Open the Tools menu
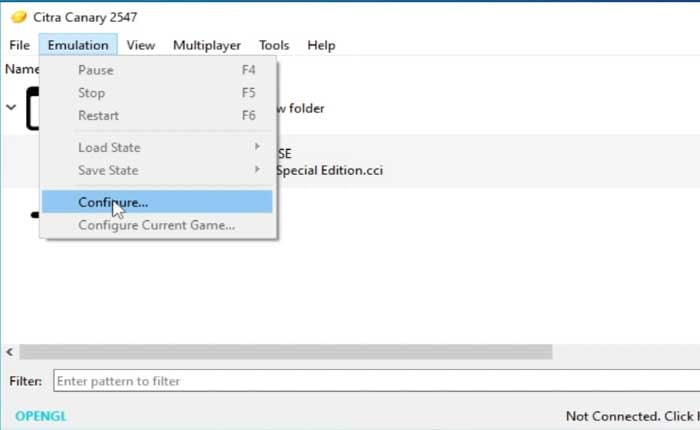 click(274, 45)
